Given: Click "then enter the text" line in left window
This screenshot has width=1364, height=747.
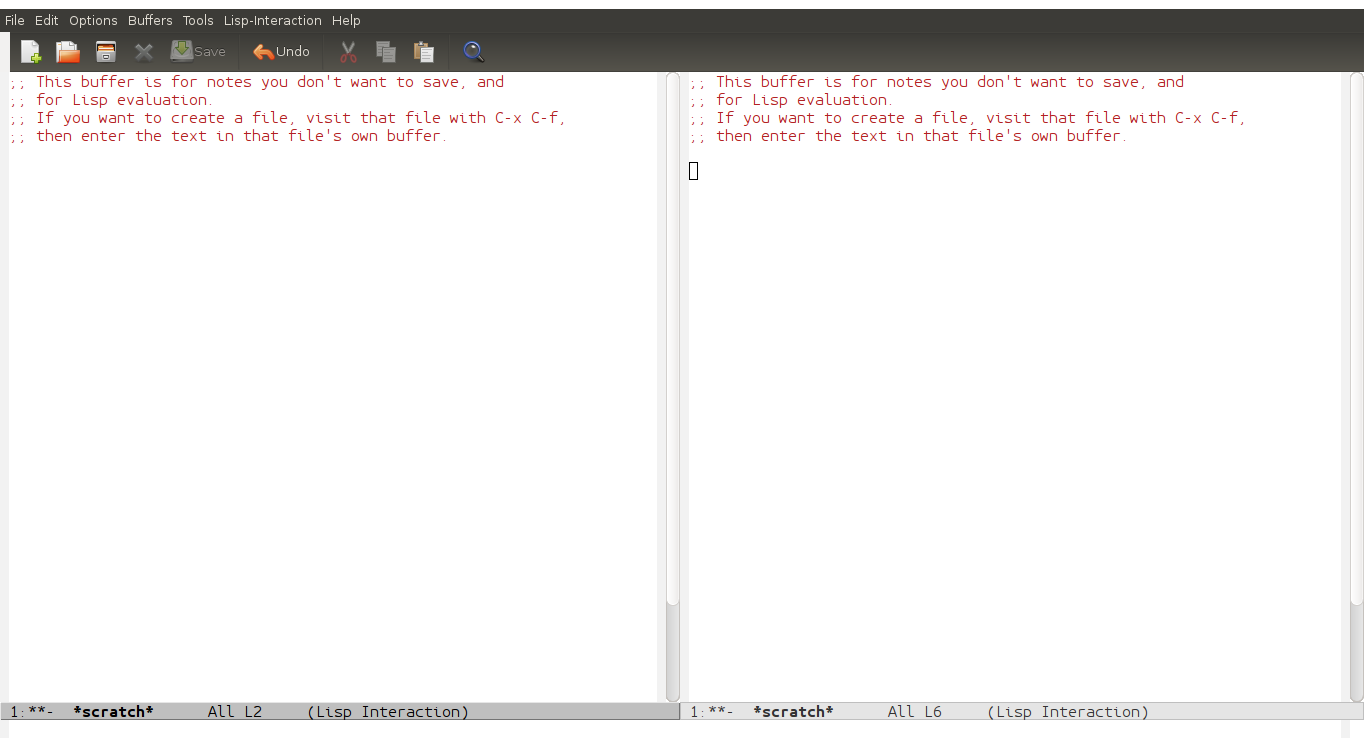Looking at the screenshot, I should point(229,136).
